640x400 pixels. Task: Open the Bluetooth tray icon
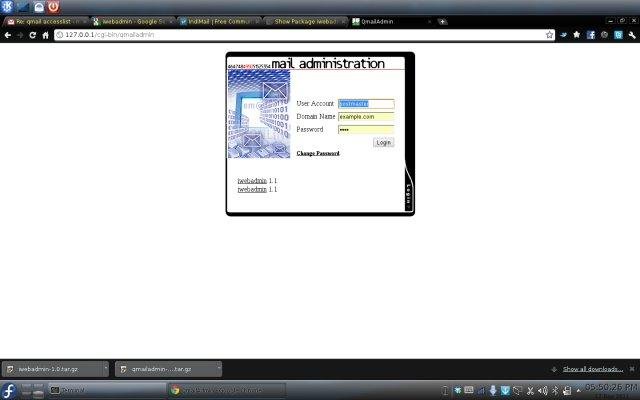click(x=555, y=391)
